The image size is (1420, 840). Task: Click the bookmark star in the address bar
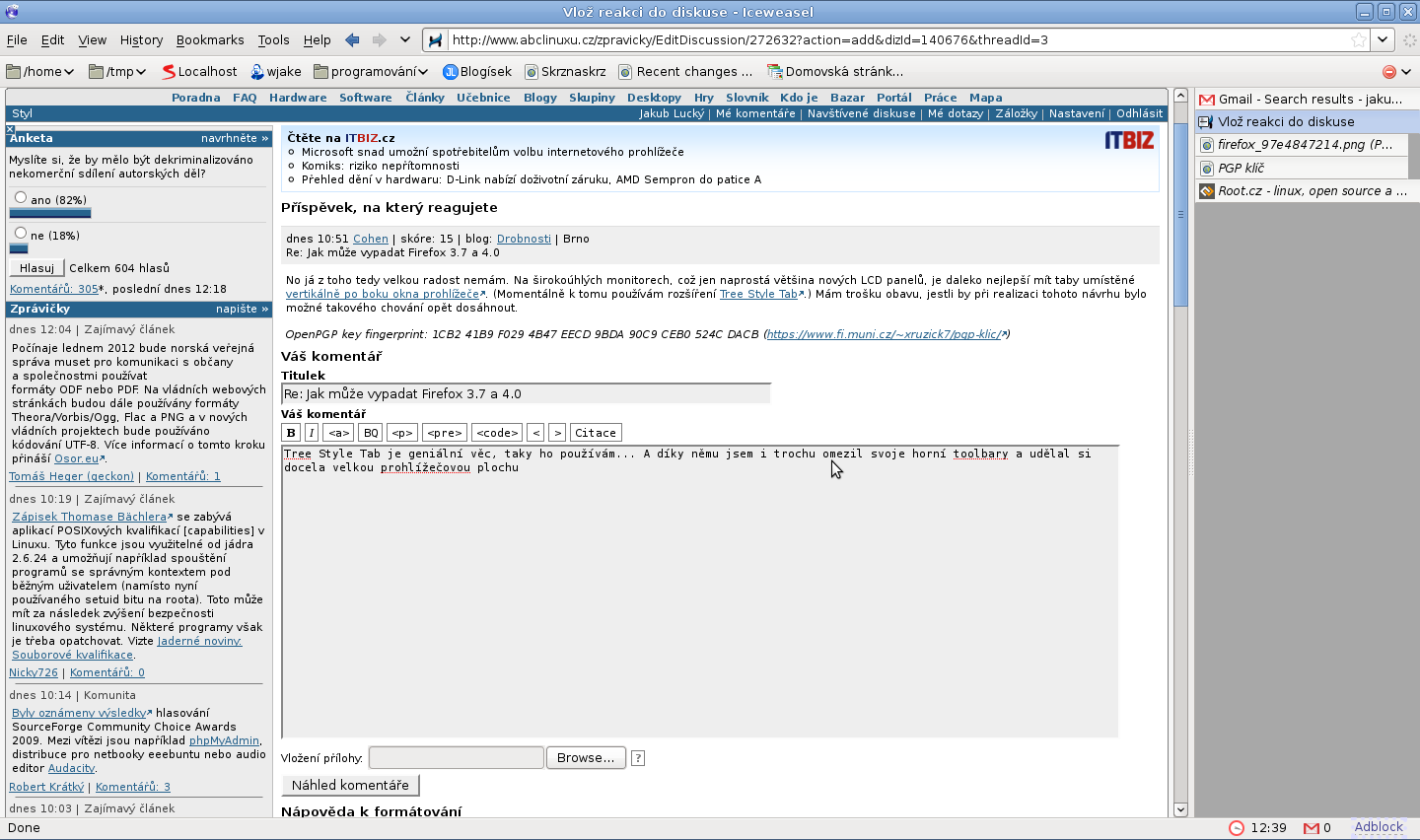tap(1359, 40)
